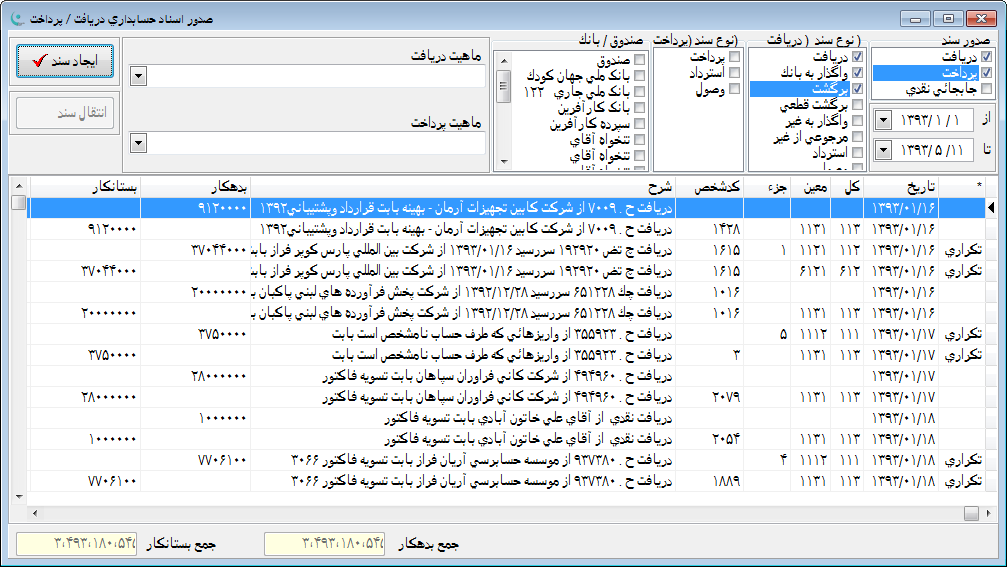The image size is (1007, 567).
Task: Click the ایجاد سند button with red checkmark
Action: pyautogui.click(x=64, y=61)
